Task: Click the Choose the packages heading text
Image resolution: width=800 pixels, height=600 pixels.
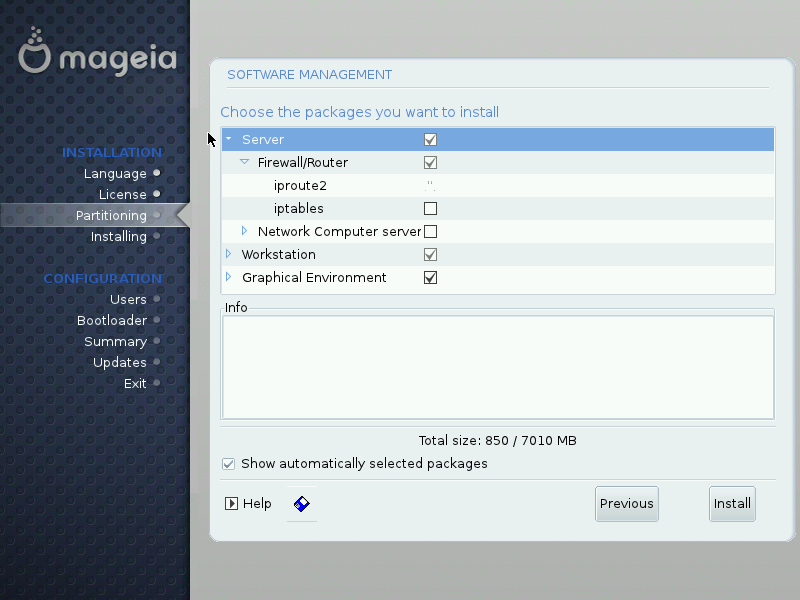Action: [x=360, y=112]
